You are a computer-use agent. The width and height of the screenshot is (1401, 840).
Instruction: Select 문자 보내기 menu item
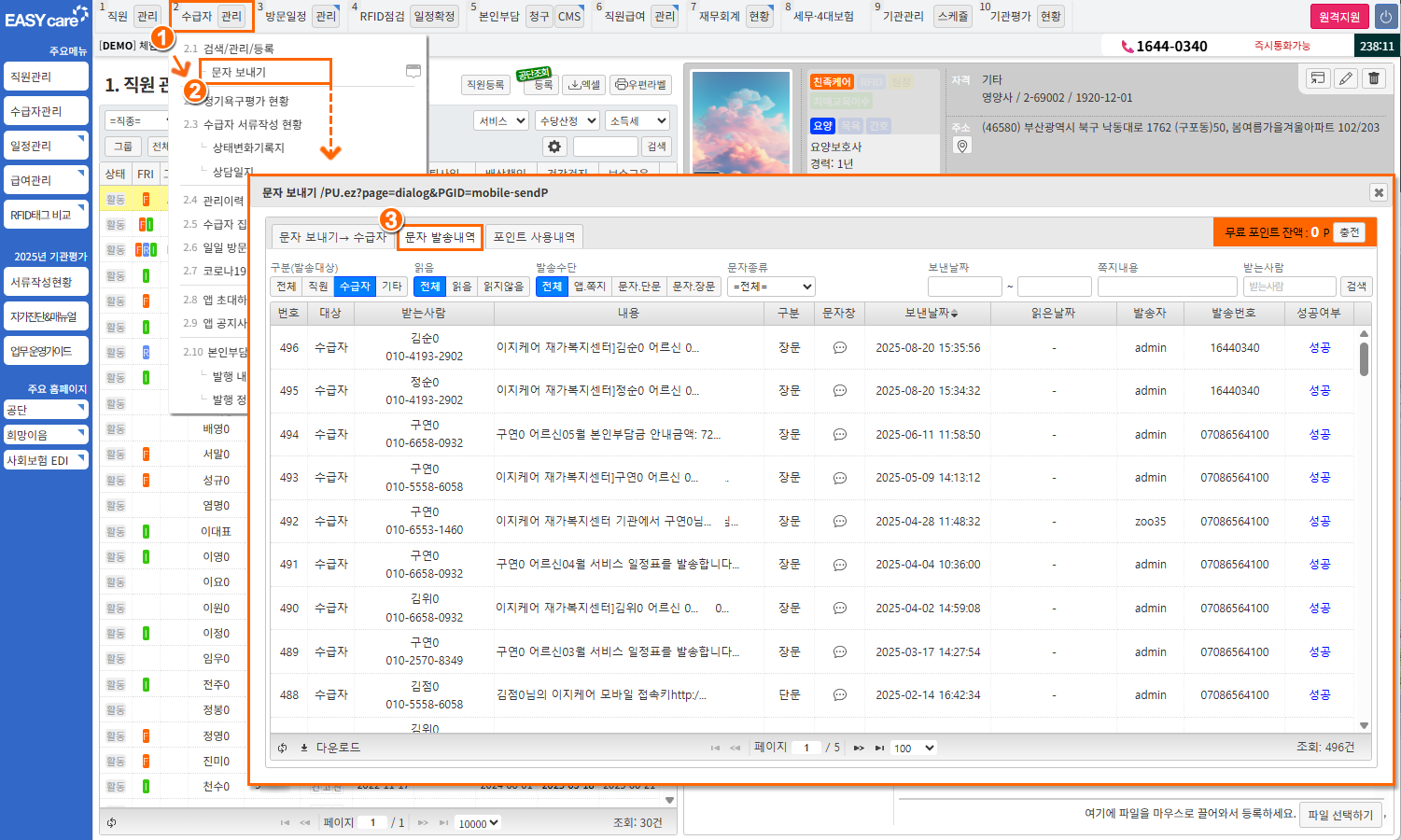239,72
